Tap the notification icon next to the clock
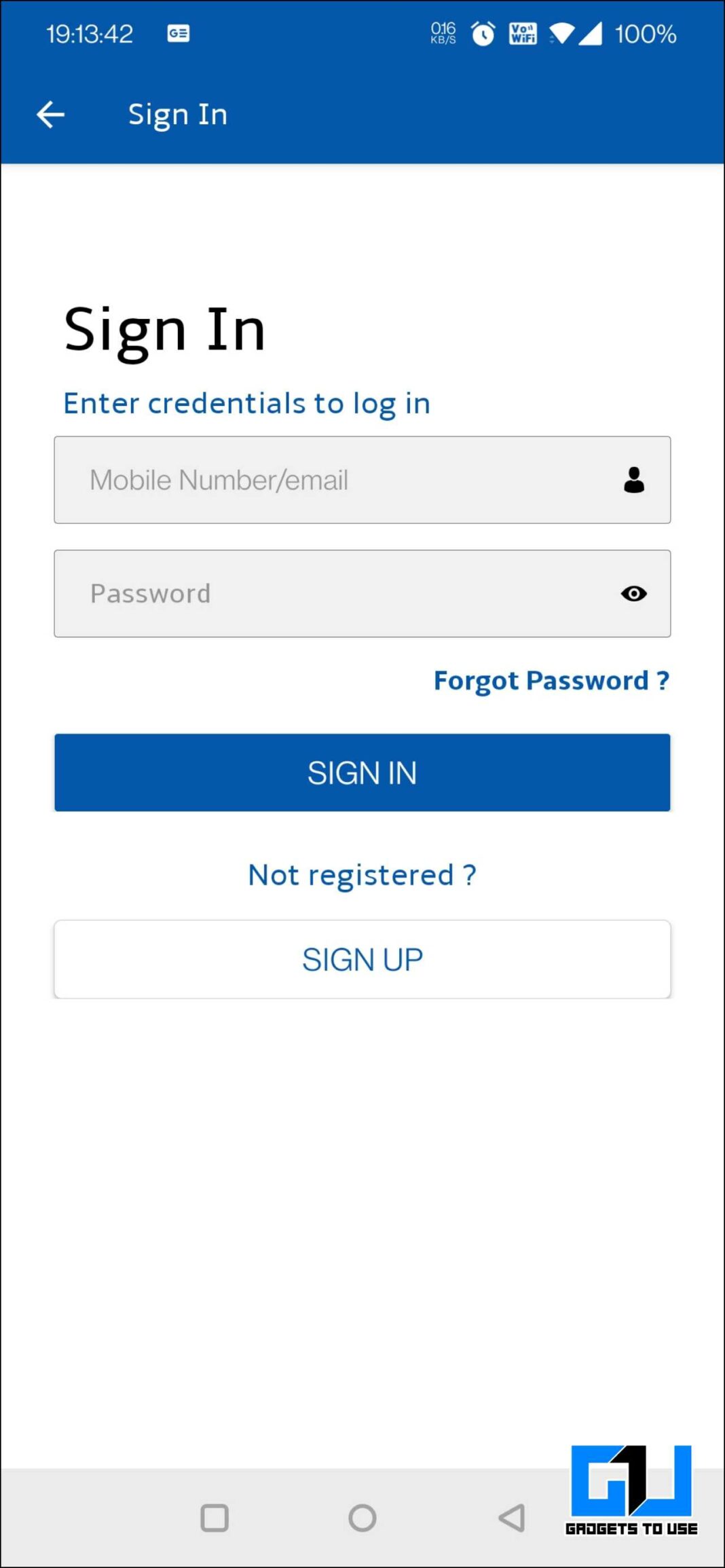725x1568 pixels. (178, 33)
